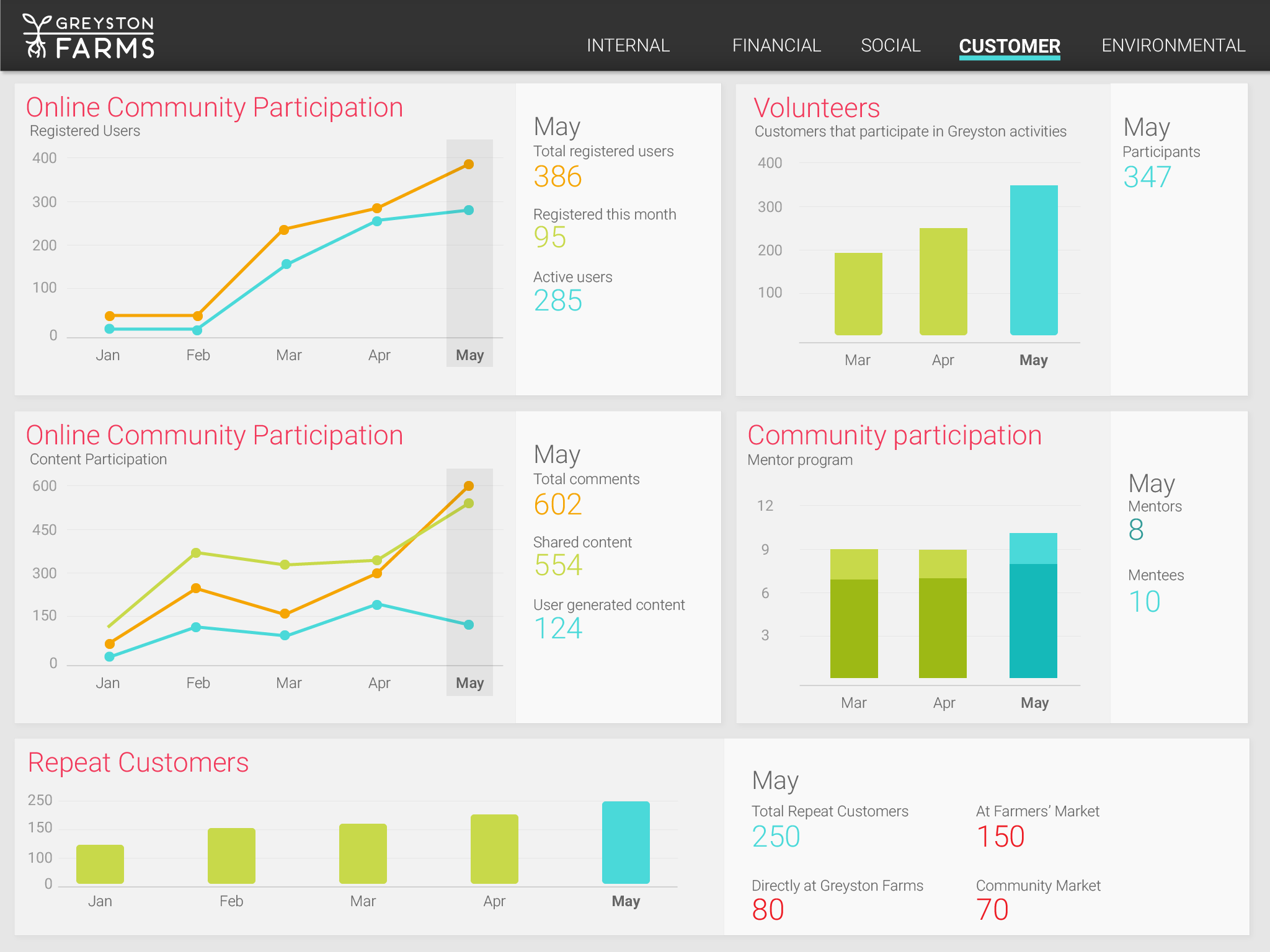Click the Active users value 285

[557, 301]
